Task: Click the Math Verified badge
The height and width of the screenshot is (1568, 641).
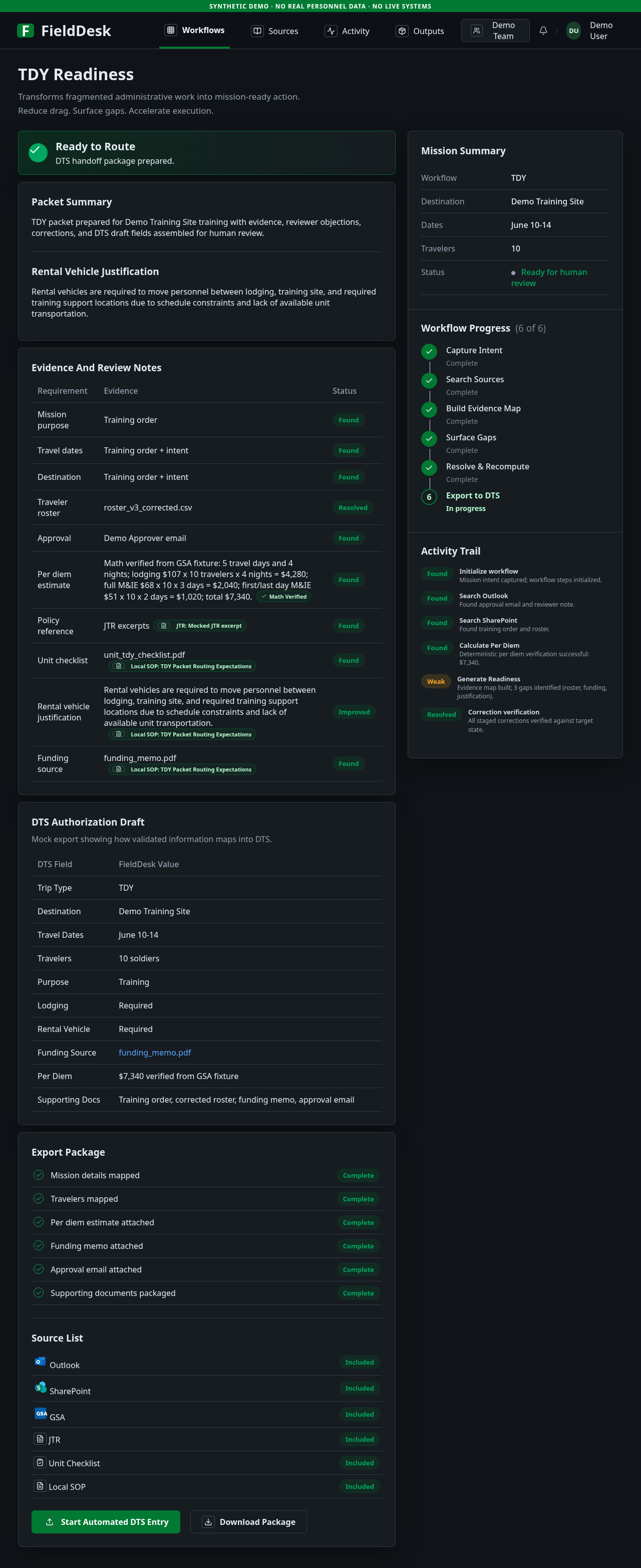Action: [283, 597]
